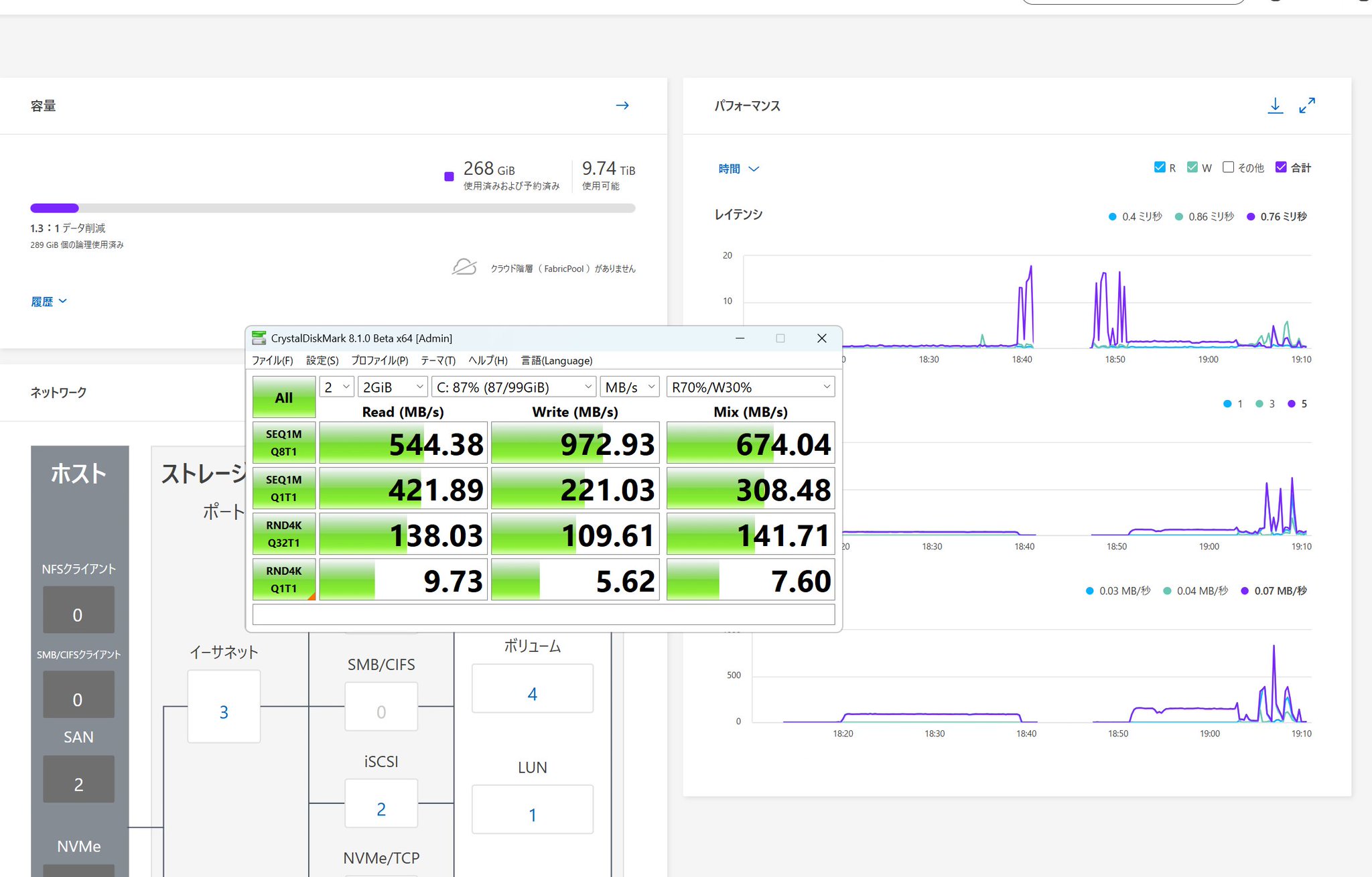1372x877 pixels.
Task: Close the CrystalDiskMark window
Action: (822, 338)
